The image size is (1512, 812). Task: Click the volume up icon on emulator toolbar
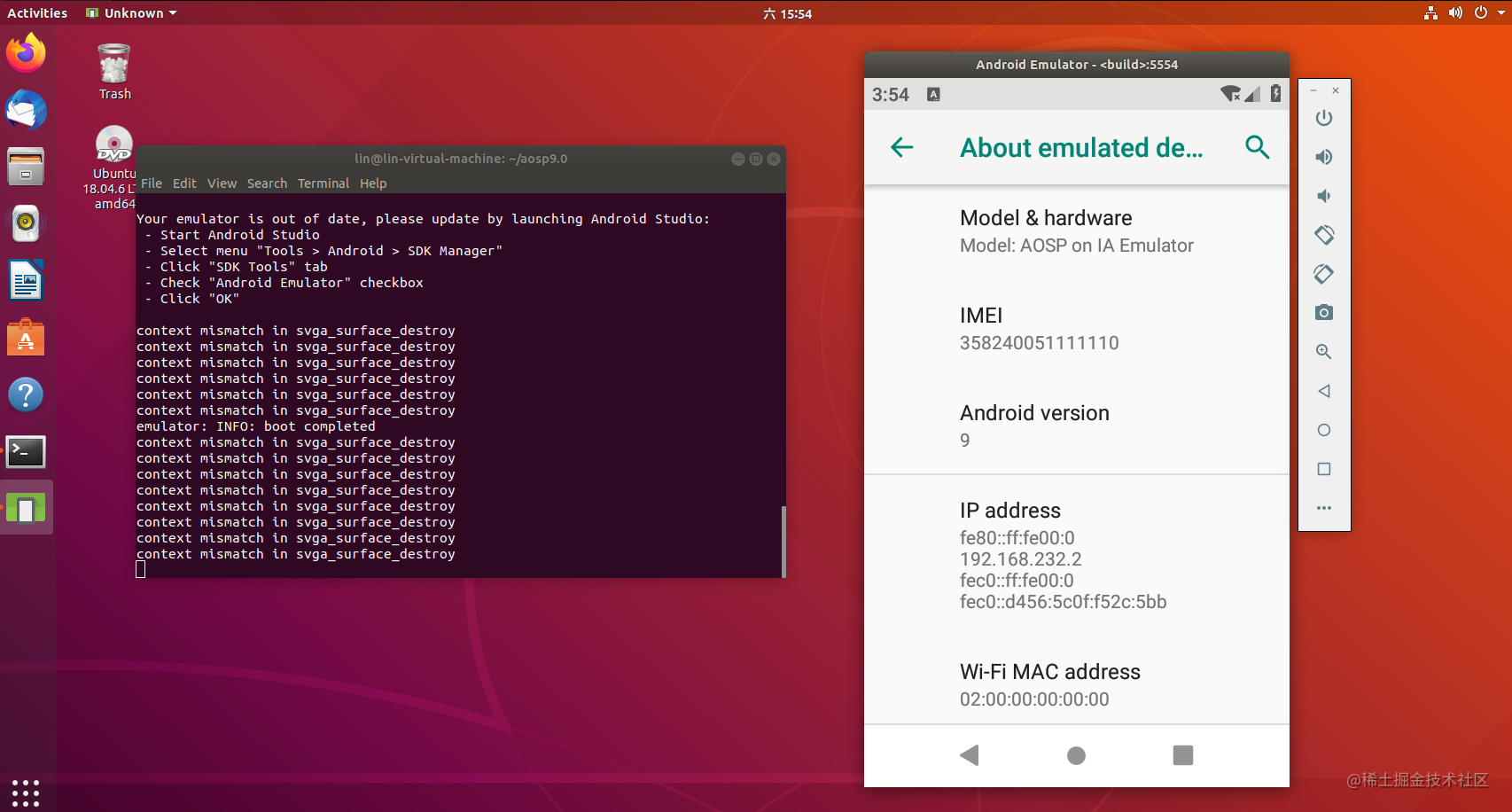pos(1323,157)
